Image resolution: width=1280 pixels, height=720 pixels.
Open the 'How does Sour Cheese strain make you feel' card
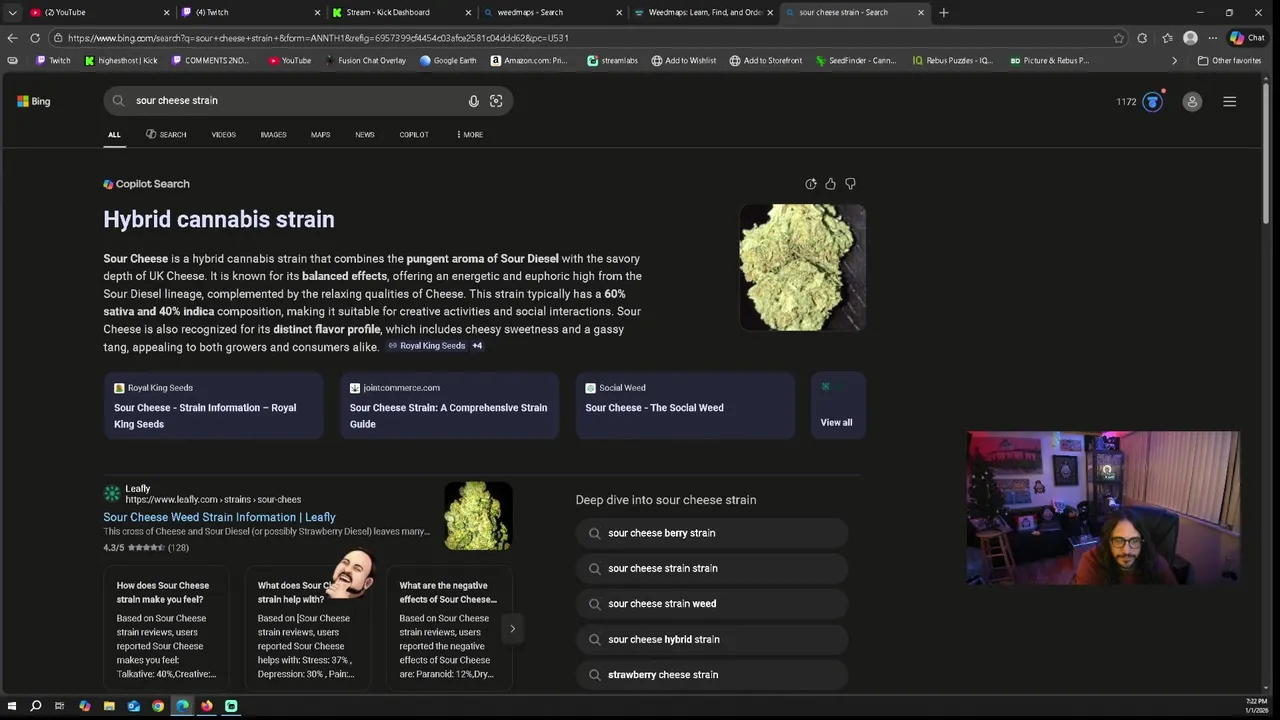click(166, 628)
